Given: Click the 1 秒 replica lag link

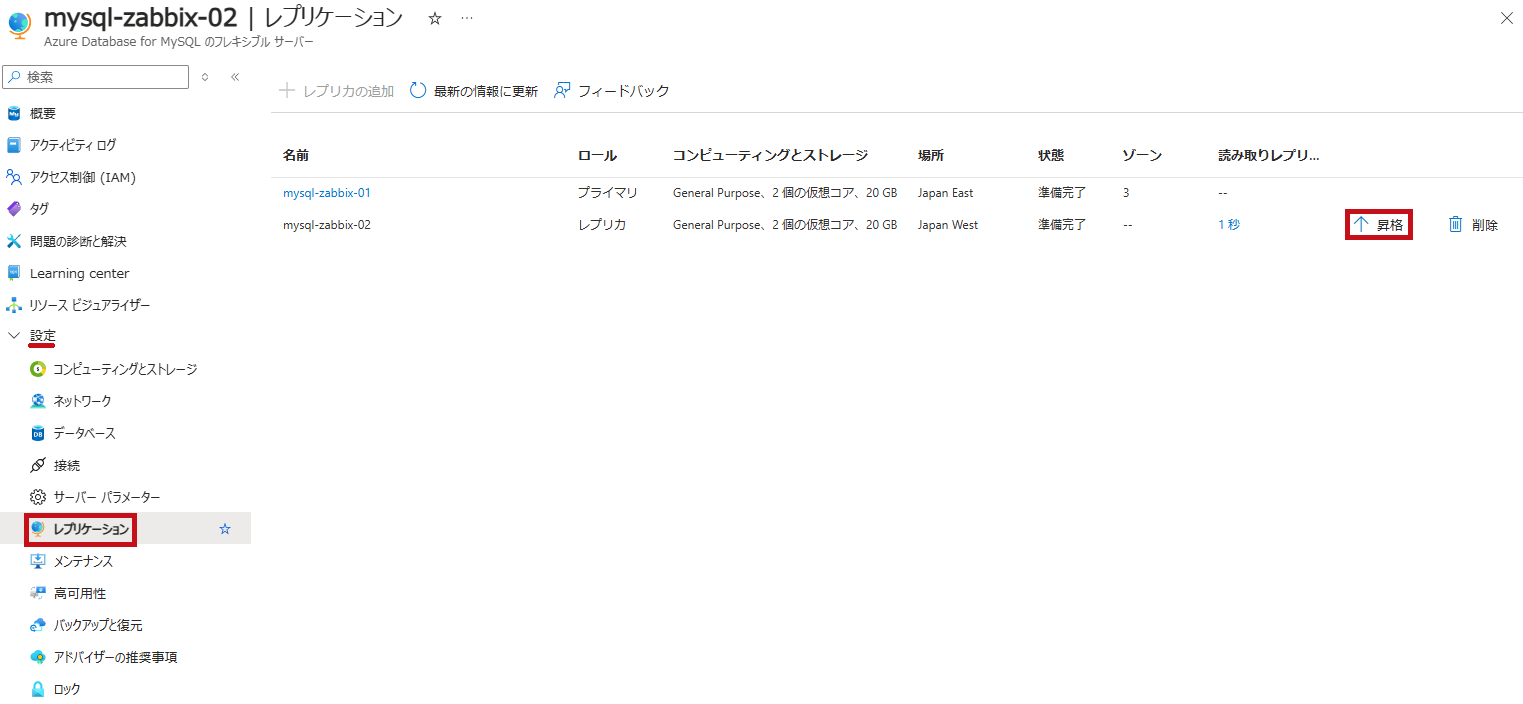Looking at the screenshot, I should [x=1229, y=225].
